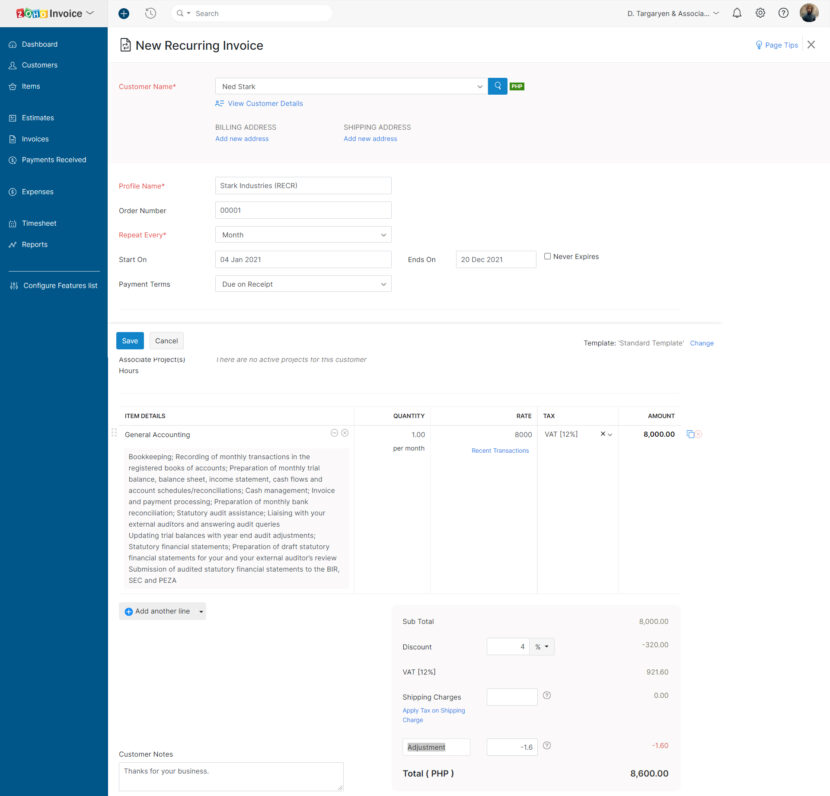Open the recent activities history icon
830x796 pixels.
150,13
